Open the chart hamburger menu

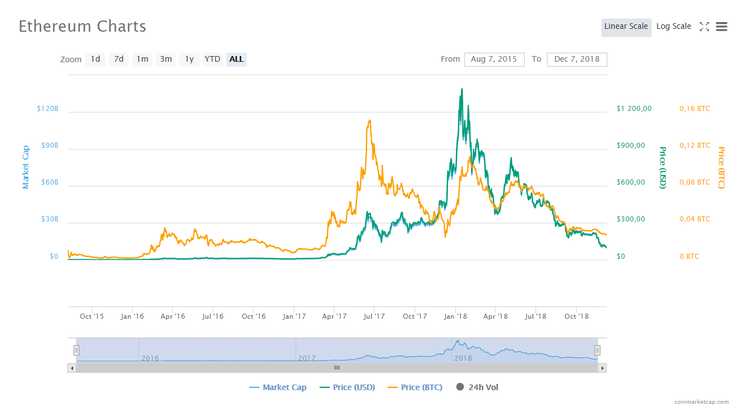(x=722, y=27)
